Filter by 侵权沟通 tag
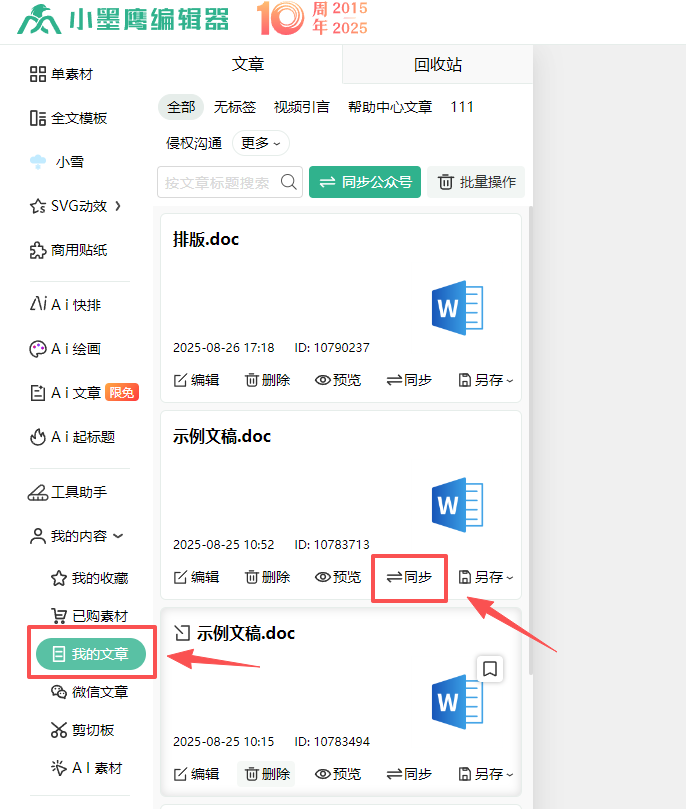 tap(194, 143)
